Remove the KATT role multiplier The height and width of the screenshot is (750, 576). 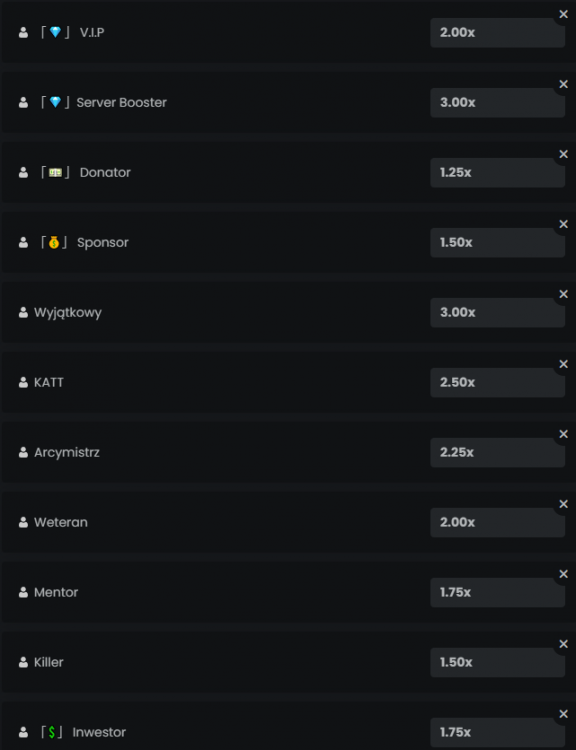coord(563,364)
